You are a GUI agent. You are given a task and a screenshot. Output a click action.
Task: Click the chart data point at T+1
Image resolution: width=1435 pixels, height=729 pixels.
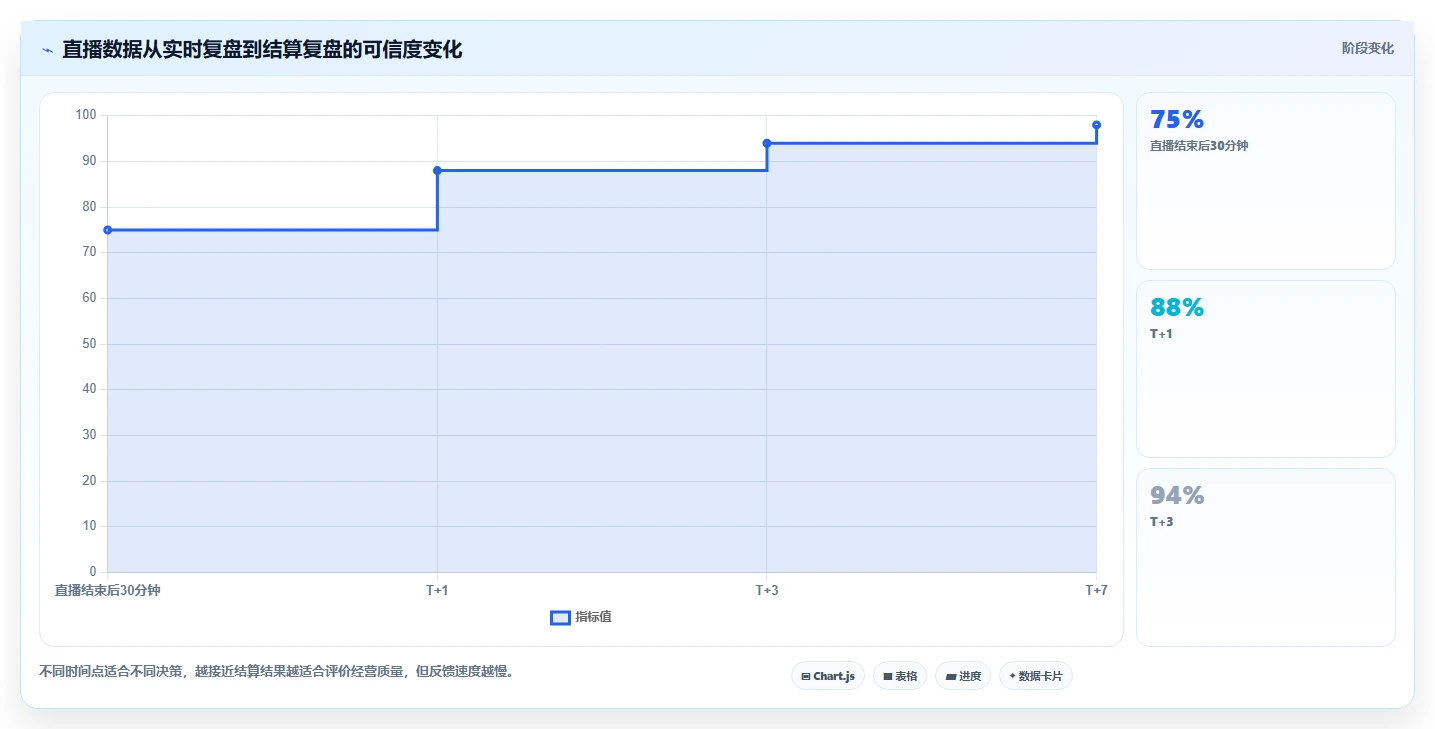click(x=437, y=170)
